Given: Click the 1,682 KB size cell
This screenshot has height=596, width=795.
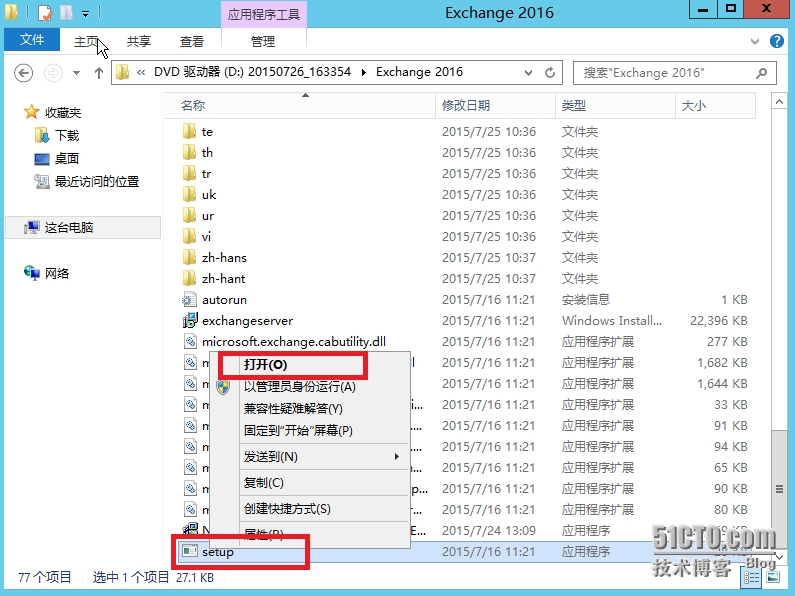Looking at the screenshot, I should (722, 363).
